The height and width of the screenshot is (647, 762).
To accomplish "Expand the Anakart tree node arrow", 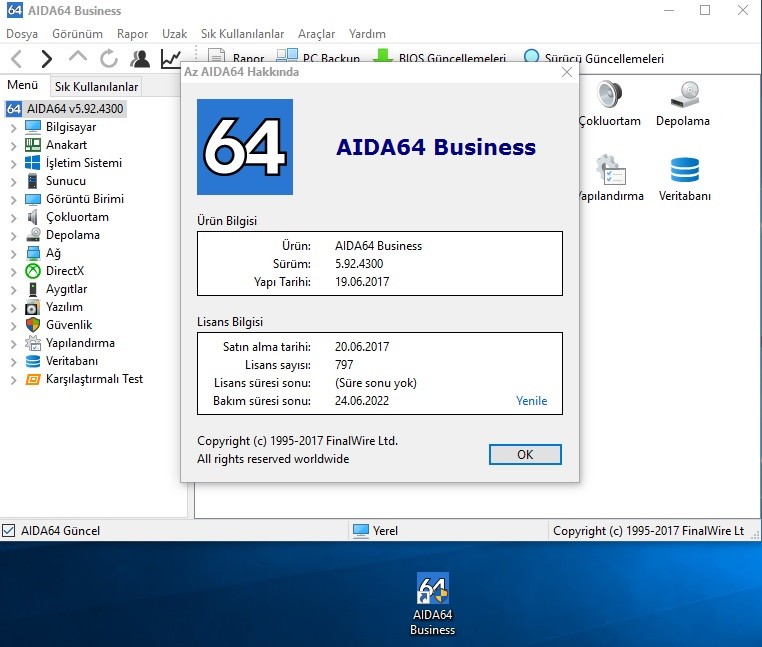I will [x=14, y=146].
